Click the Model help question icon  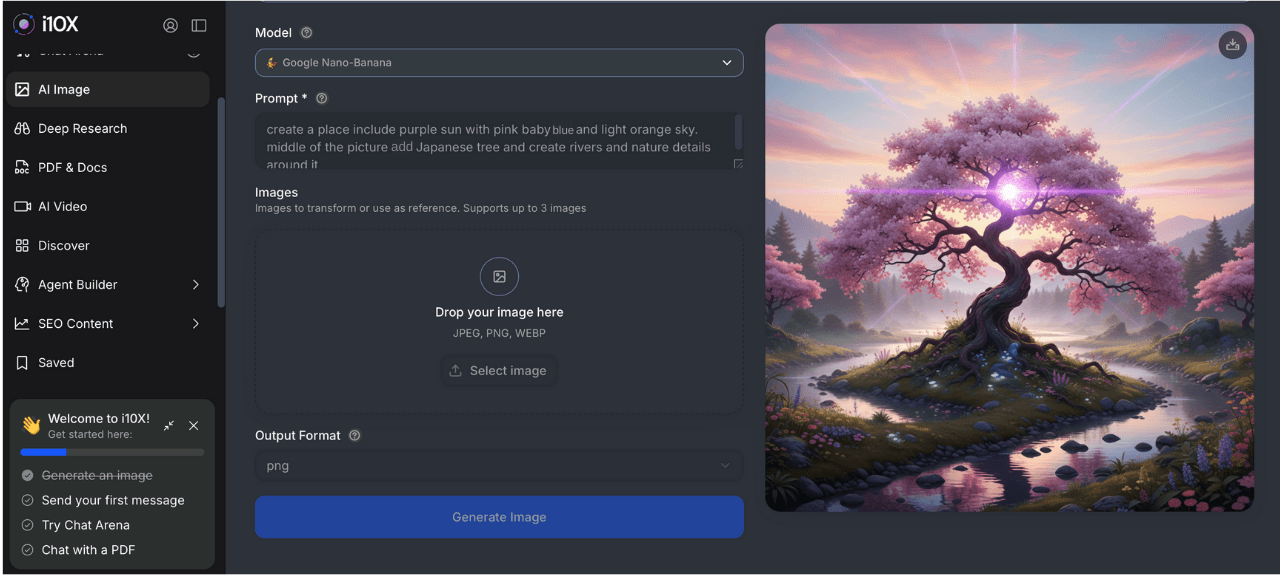tap(307, 33)
